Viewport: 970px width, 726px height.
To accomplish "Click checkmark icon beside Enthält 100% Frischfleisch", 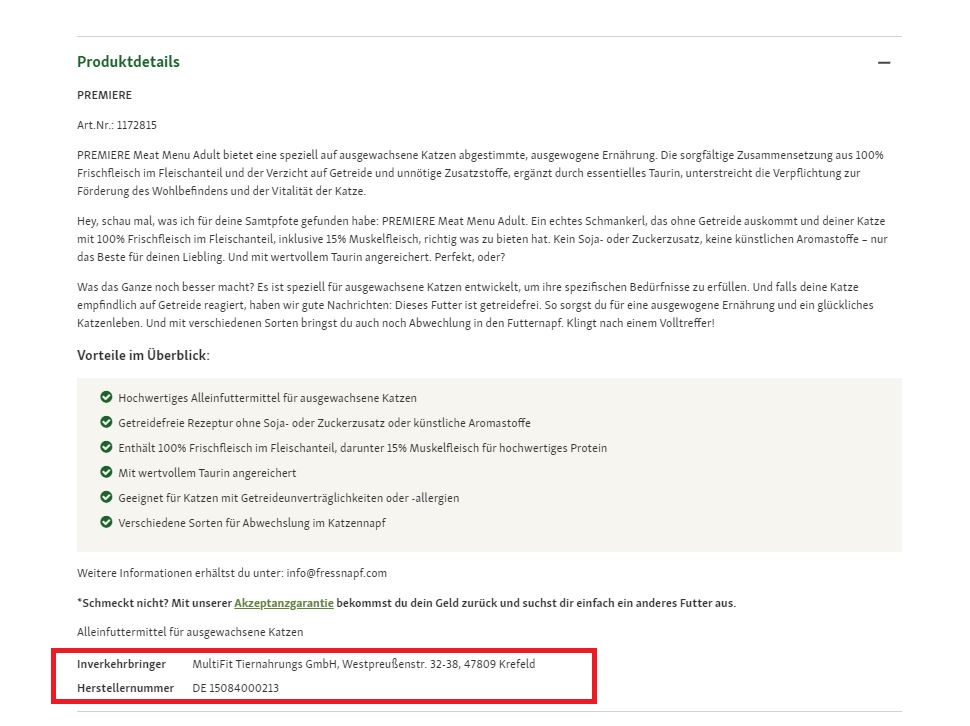I will click(106, 447).
